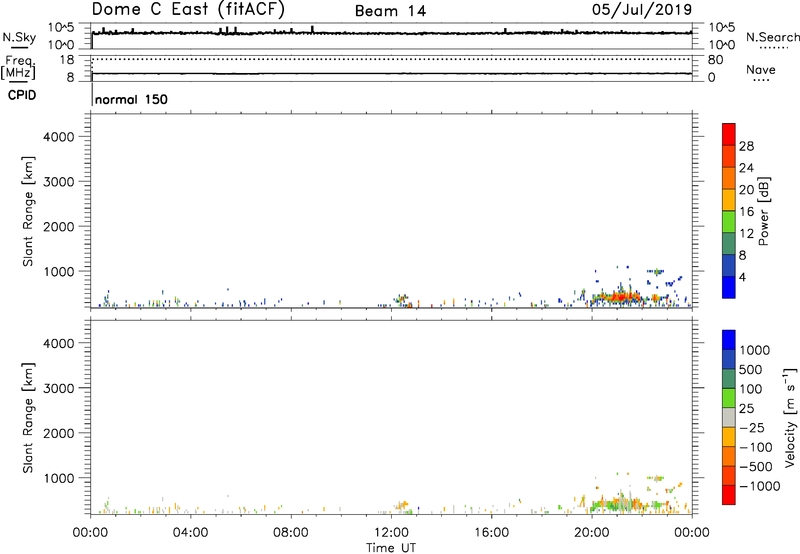Viewport: 800px width, 554px height.
Task: Click the 'CPID' label
Action: [x=22, y=95]
